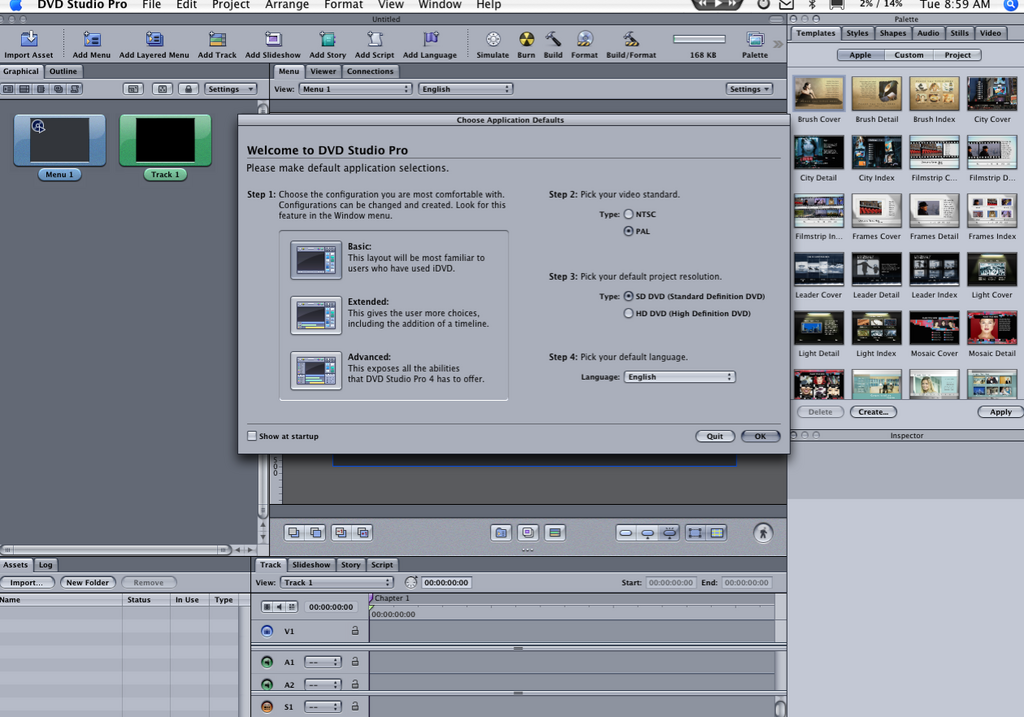
Task: Select SD DVD project resolution
Action: (x=628, y=296)
